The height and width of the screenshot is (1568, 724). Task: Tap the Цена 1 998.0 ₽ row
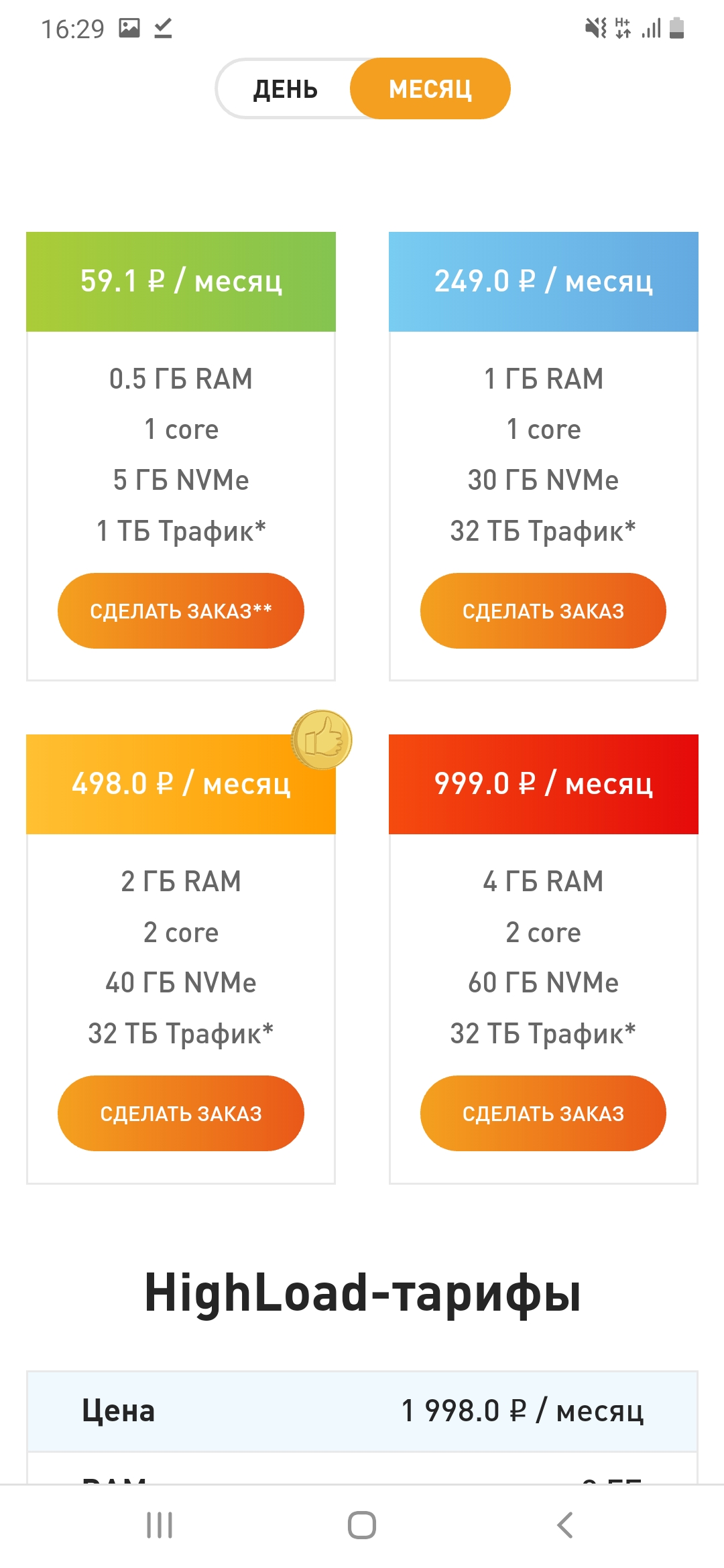pyautogui.click(x=362, y=1411)
